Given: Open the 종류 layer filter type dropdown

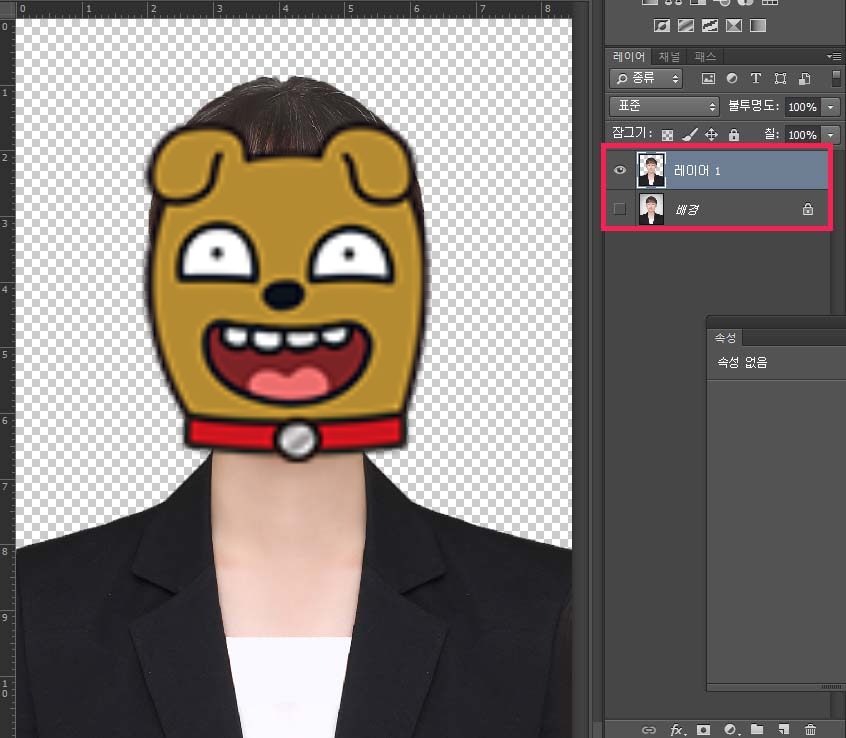Looking at the screenshot, I should (x=646, y=79).
